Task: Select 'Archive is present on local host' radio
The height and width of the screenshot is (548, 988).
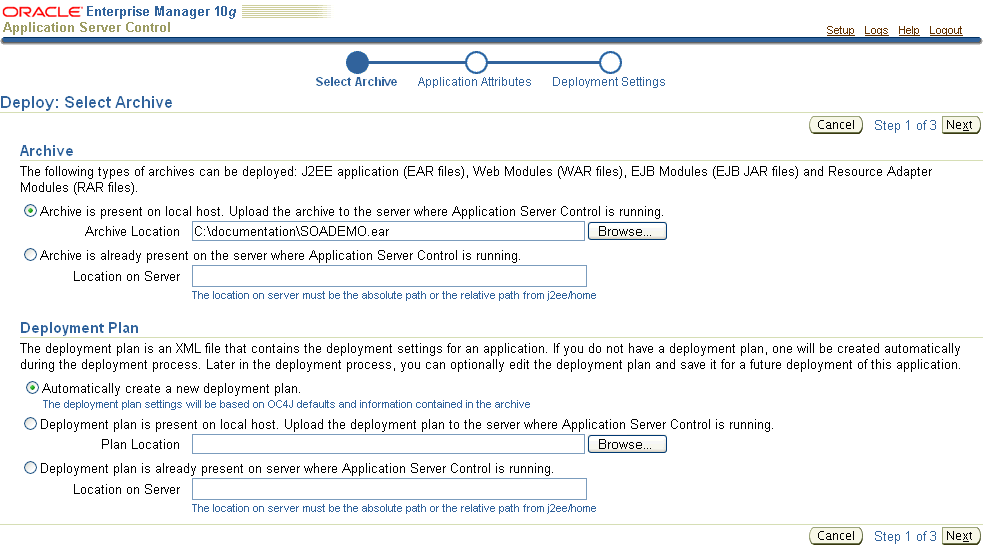Action: coord(30,211)
